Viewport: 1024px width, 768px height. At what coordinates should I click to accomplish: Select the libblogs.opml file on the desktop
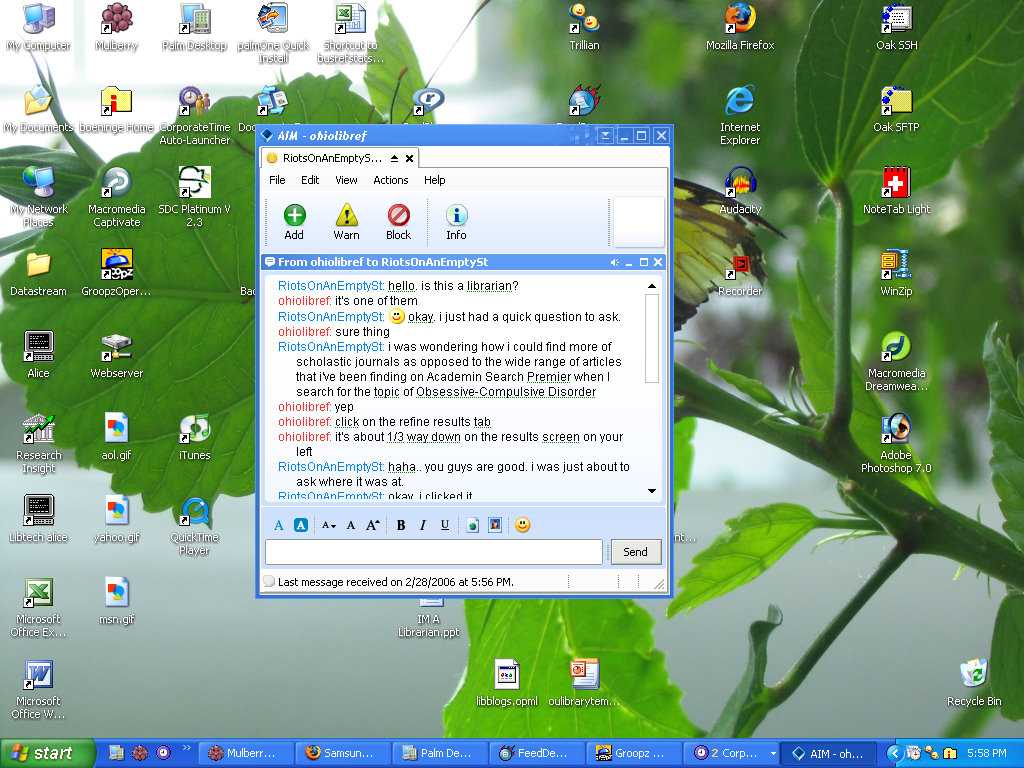pos(507,683)
